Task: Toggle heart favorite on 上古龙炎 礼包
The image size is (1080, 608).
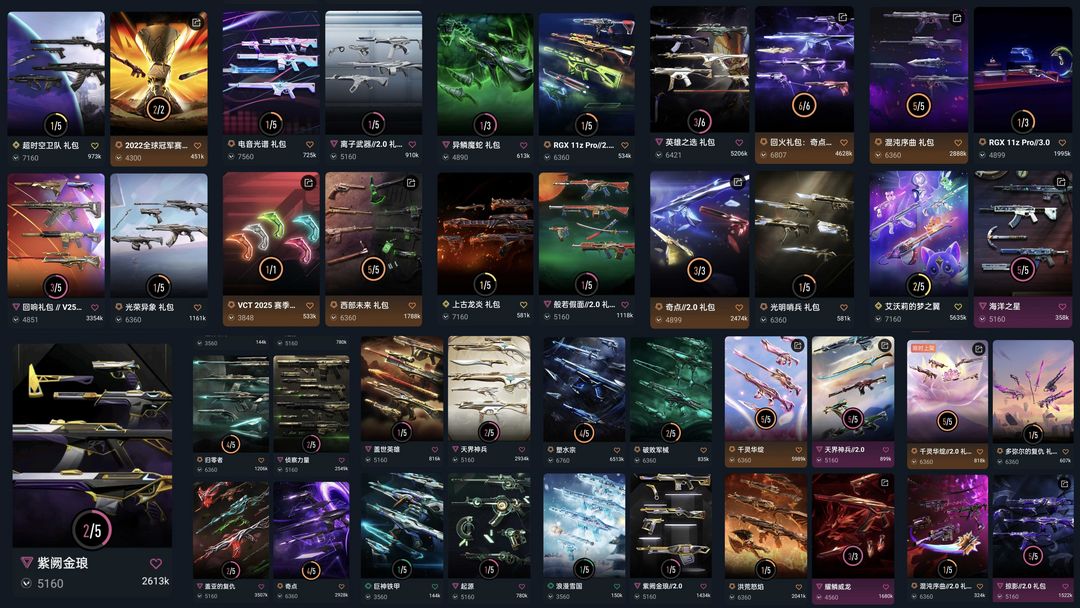Action: click(x=523, y=304)
